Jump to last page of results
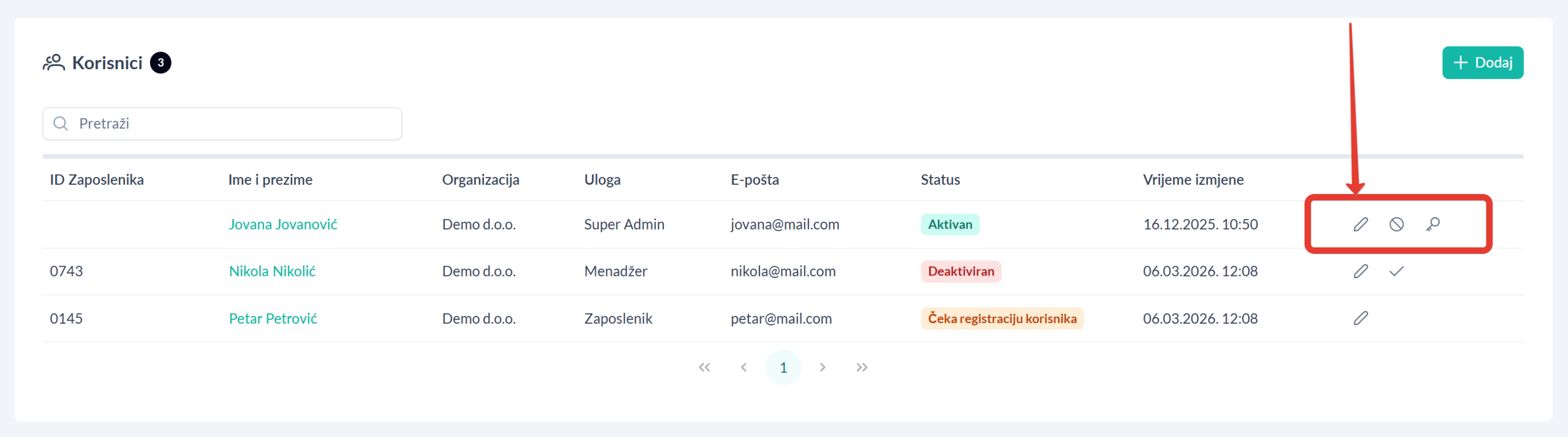The image size is (1568, 437). (x=862, y=367)
